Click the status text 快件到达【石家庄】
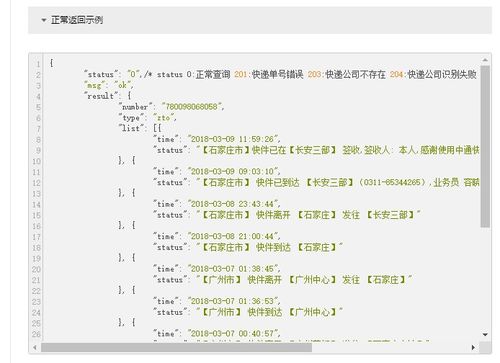 (297, 247)
